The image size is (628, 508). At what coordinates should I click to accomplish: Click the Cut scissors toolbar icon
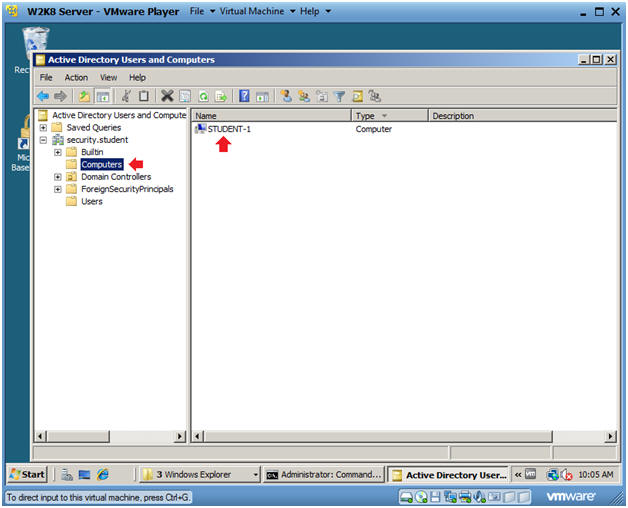click(x=126, y=96)
